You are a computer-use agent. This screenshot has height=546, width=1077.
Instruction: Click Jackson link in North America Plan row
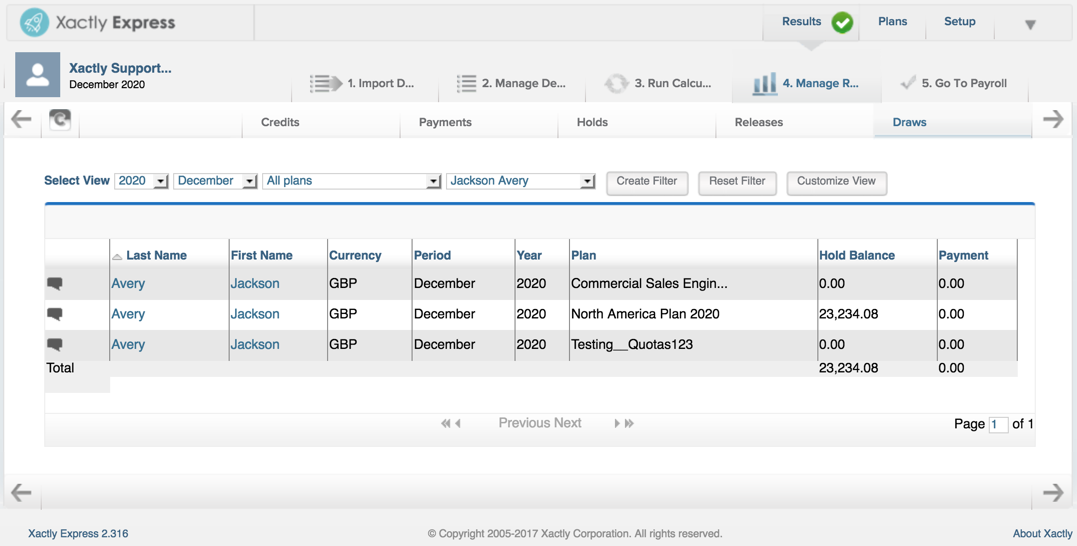(x=255, y=314)
